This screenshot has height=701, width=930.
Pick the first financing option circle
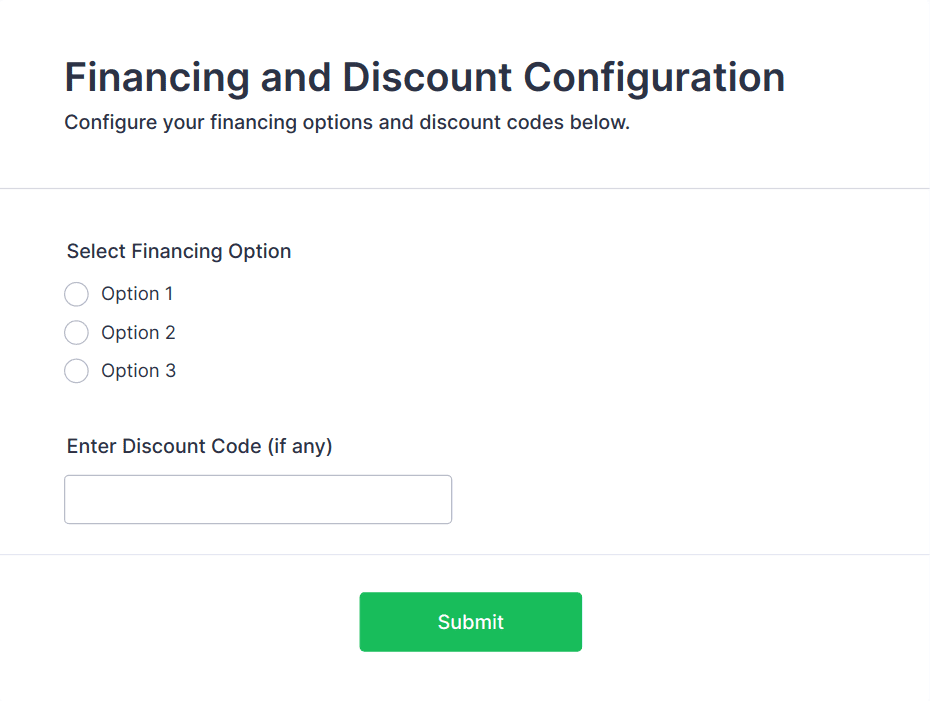76,294
